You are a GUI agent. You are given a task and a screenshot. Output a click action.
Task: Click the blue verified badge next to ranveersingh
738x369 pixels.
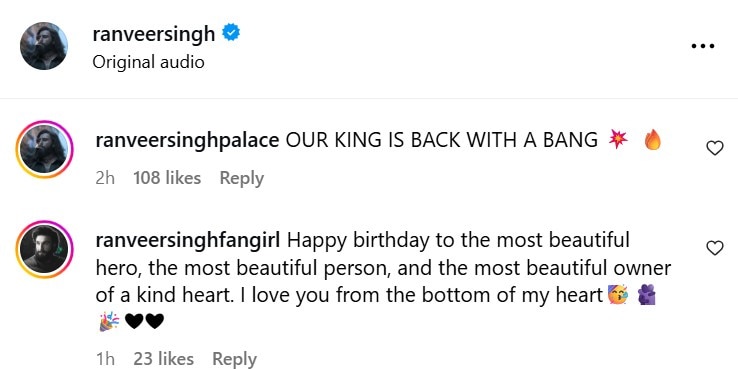pyautogui.click(x=231, y=32)
